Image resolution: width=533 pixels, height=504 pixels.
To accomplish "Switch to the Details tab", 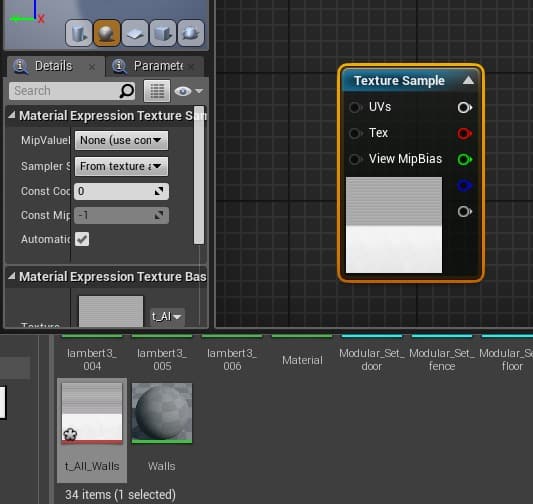I will click(x=53, y=66).
